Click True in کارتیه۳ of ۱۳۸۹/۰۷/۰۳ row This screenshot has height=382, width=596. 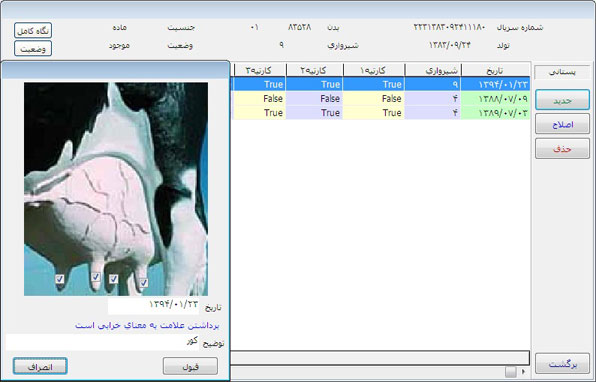274,113
